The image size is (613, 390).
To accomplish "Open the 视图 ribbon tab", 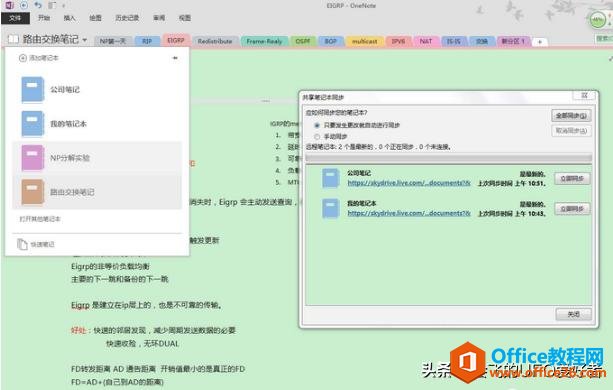I will [x=185, y=18].
